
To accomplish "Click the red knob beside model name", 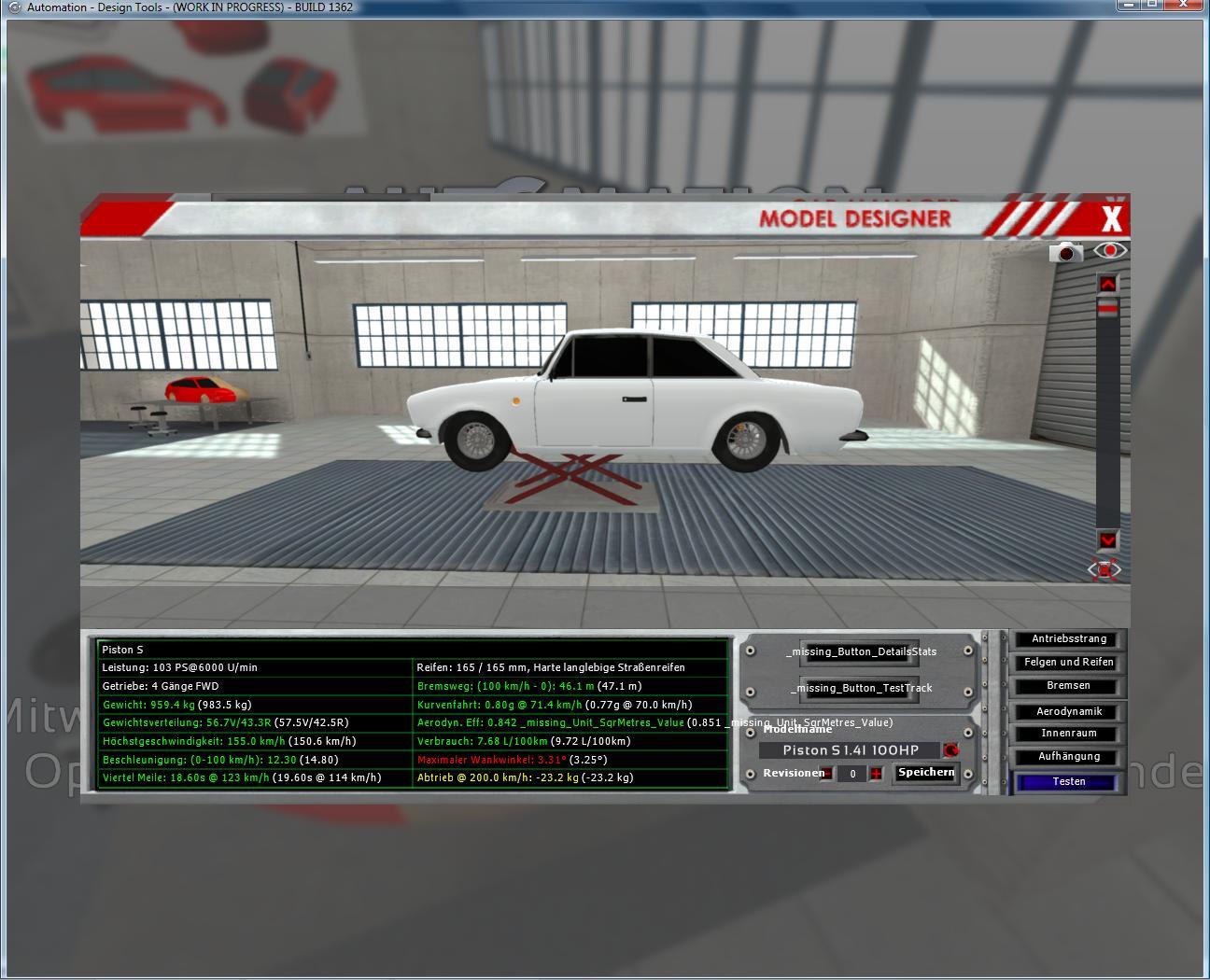I will (950, 750).
